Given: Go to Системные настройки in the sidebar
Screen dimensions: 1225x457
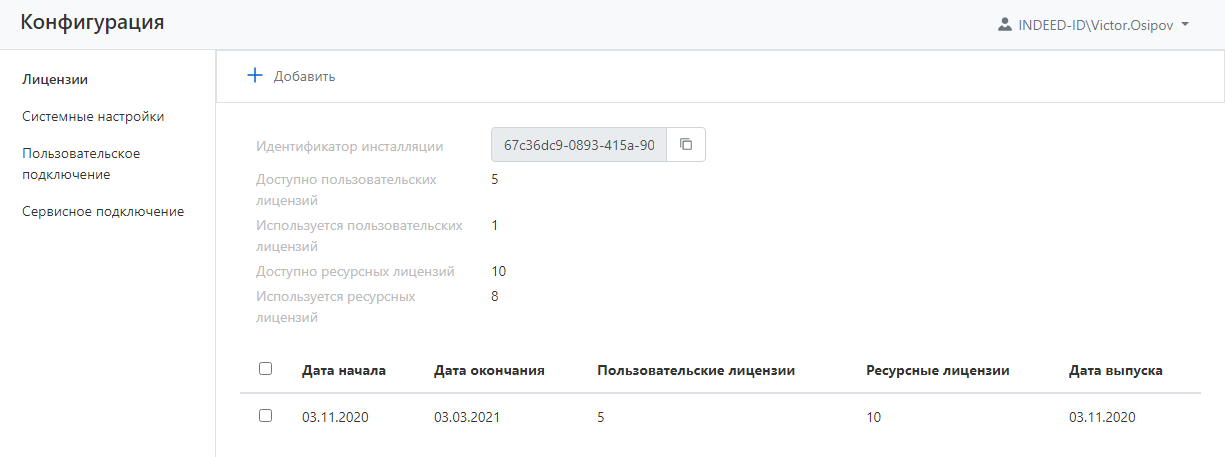Looking at the screenshot, I should 93,116.
